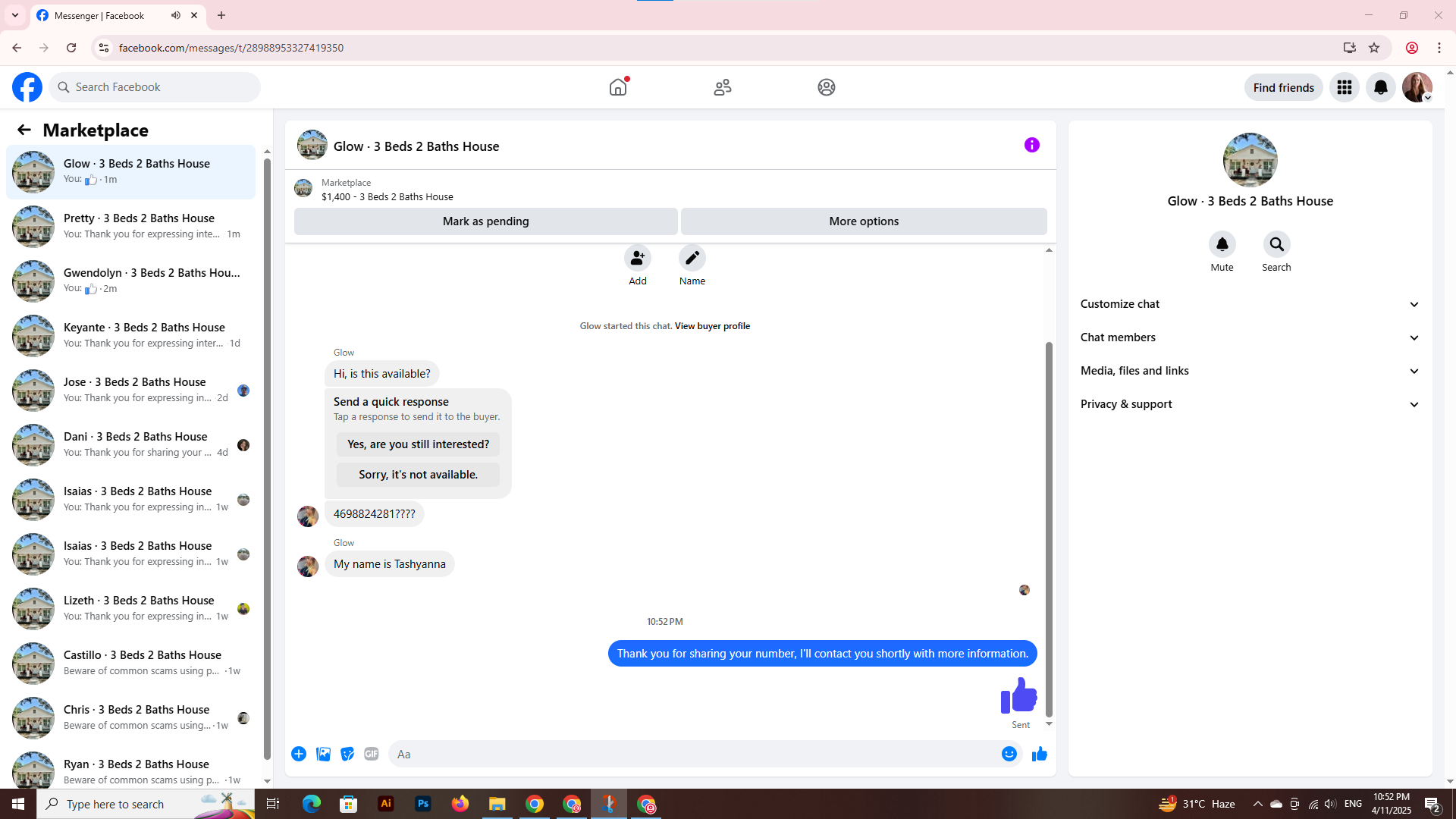Viewport: 1456px width, 819px height.
Task: Open a new browser tab
Action: coord(221,15)
